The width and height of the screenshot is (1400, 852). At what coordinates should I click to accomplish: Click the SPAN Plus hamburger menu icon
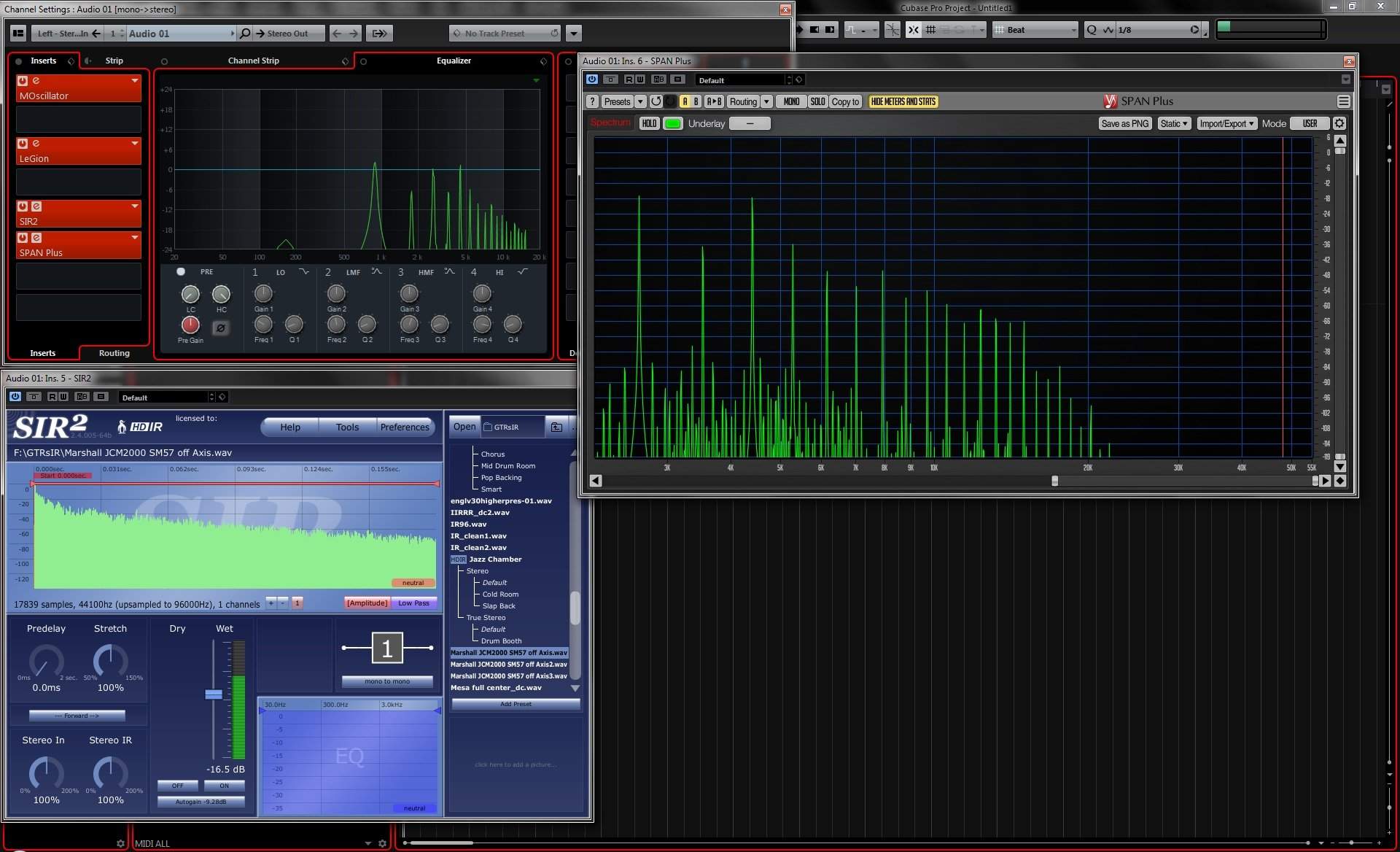click(x=1343, y=101)
